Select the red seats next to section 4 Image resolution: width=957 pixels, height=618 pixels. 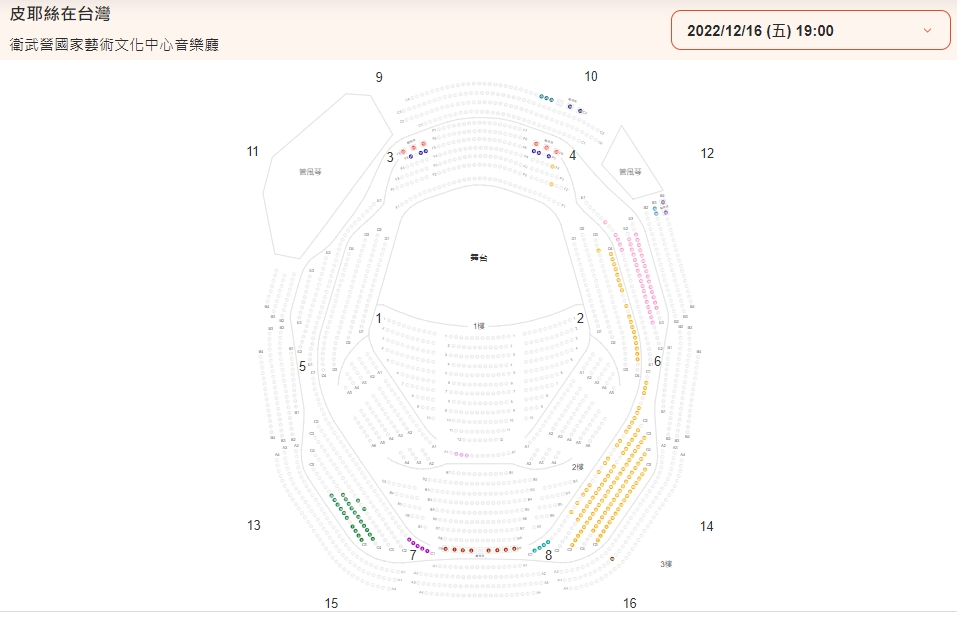pos(546,147)
